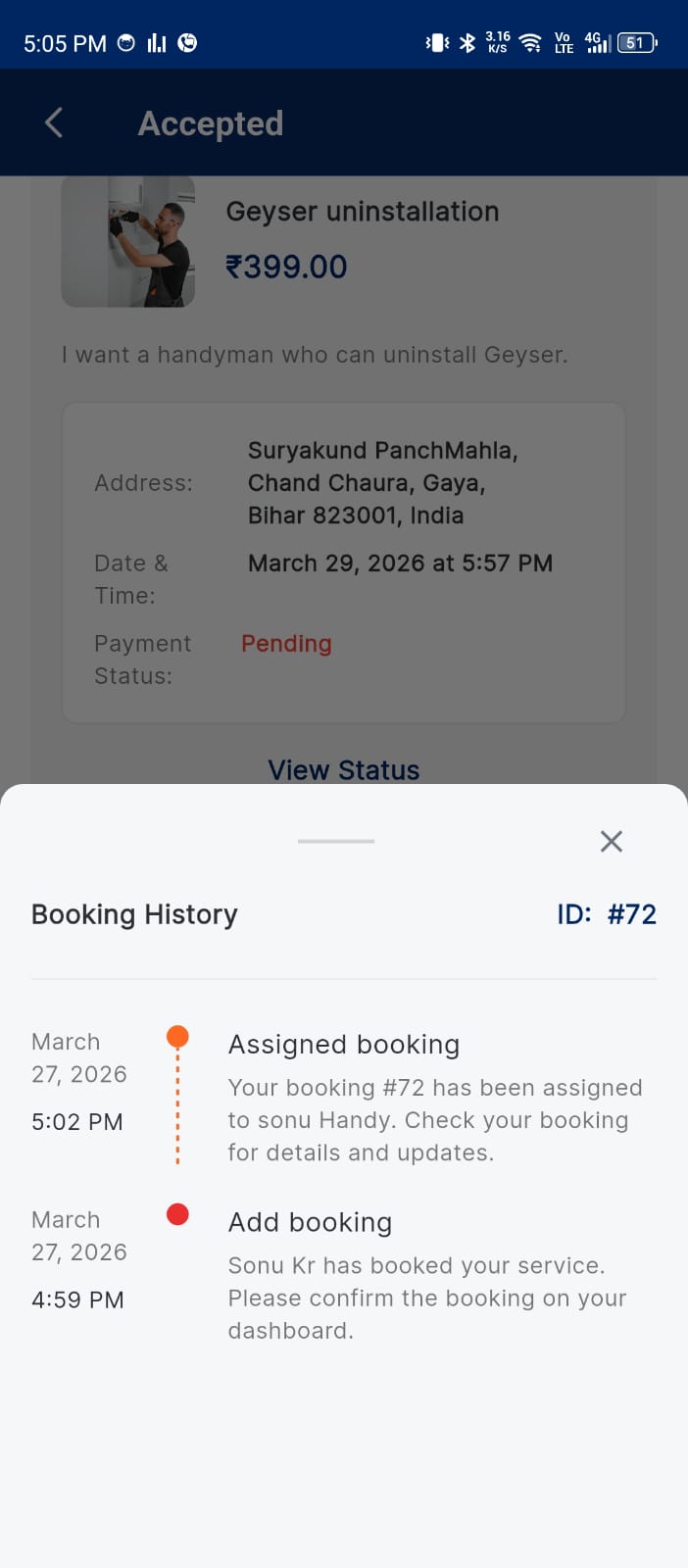Tap the Geyser uninstallation service thumbnail
Viewport: 688px width, 1568px height.
point(128,242)
